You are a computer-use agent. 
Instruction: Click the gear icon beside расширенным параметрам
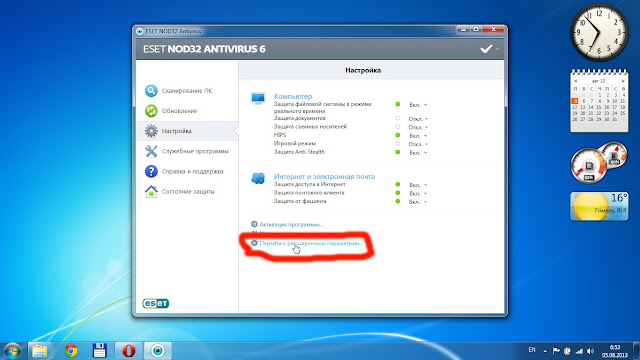coord(254,243)
